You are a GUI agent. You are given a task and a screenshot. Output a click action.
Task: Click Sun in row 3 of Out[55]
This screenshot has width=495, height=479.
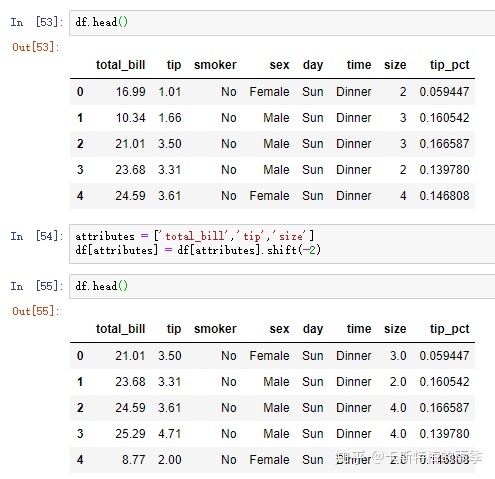(x=313, y=434)
